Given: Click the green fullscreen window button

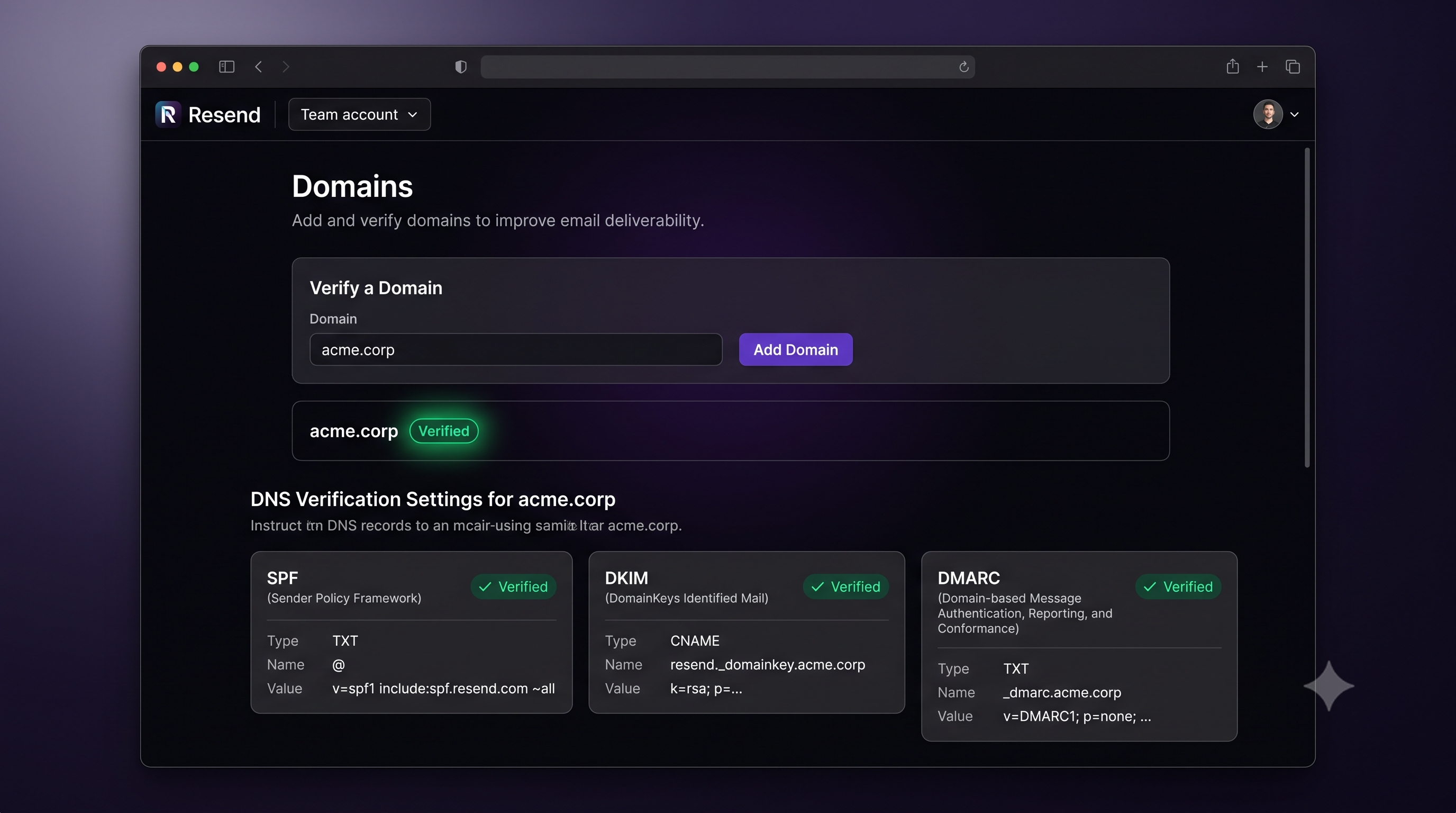Looking at the screenshot, I should click(194, 67).
